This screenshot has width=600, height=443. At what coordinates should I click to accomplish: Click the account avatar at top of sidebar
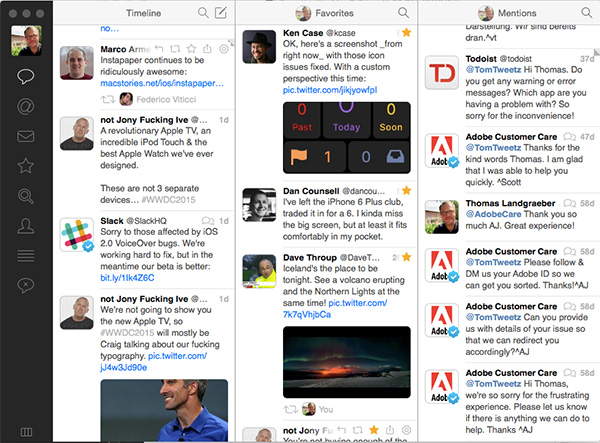[26, 41]
